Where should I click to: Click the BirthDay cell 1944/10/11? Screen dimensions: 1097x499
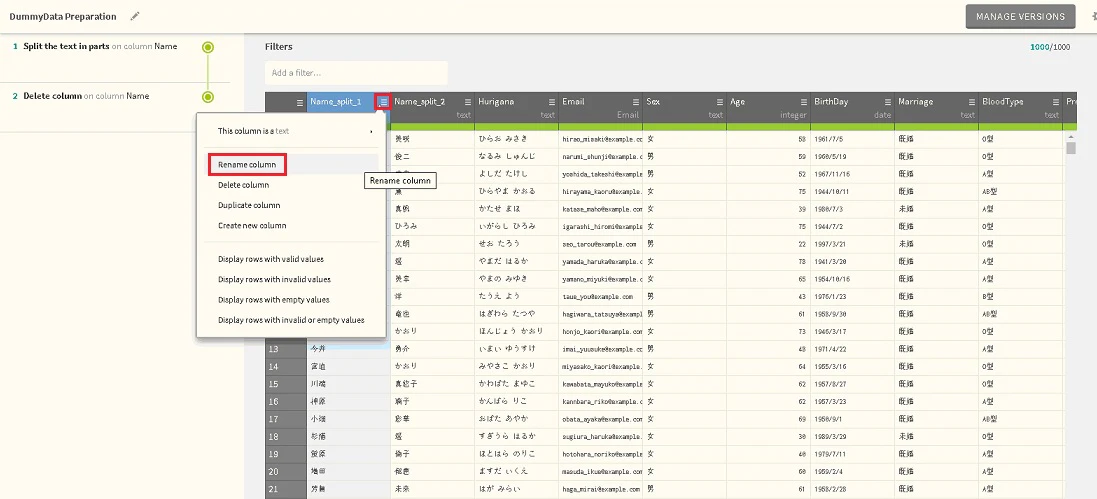(x=852, y=192)
